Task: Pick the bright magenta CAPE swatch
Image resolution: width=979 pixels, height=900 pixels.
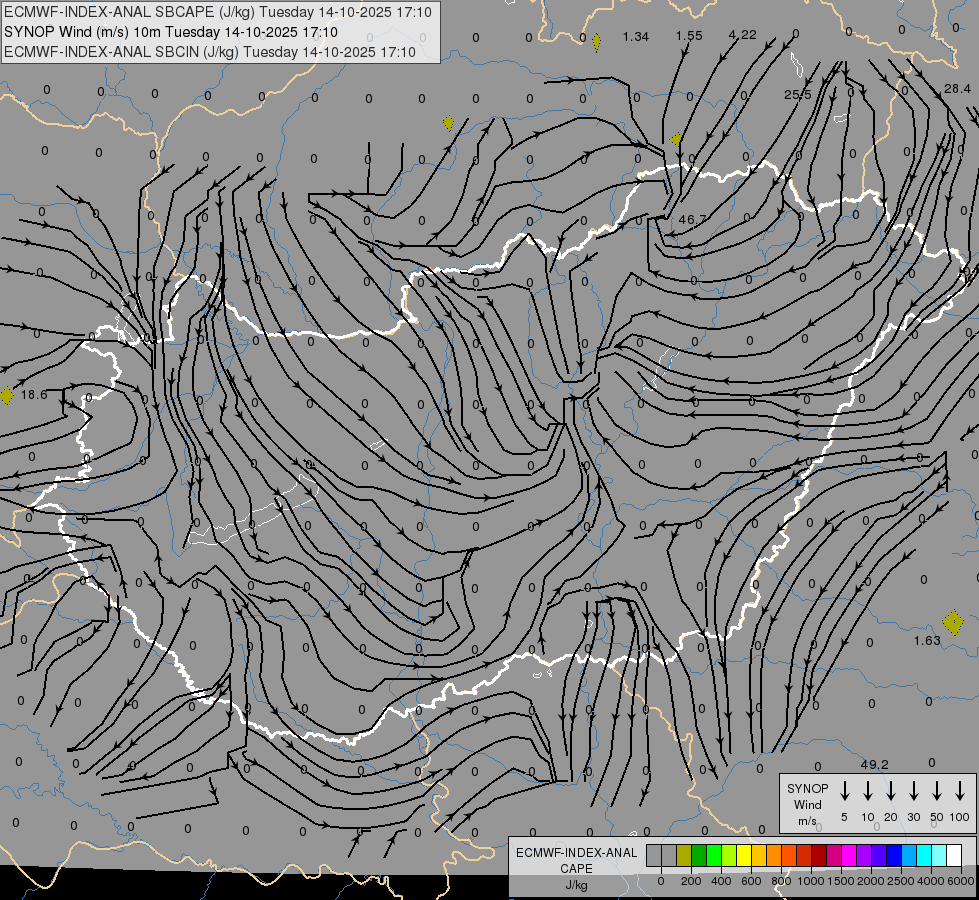Action: (849, 856)
